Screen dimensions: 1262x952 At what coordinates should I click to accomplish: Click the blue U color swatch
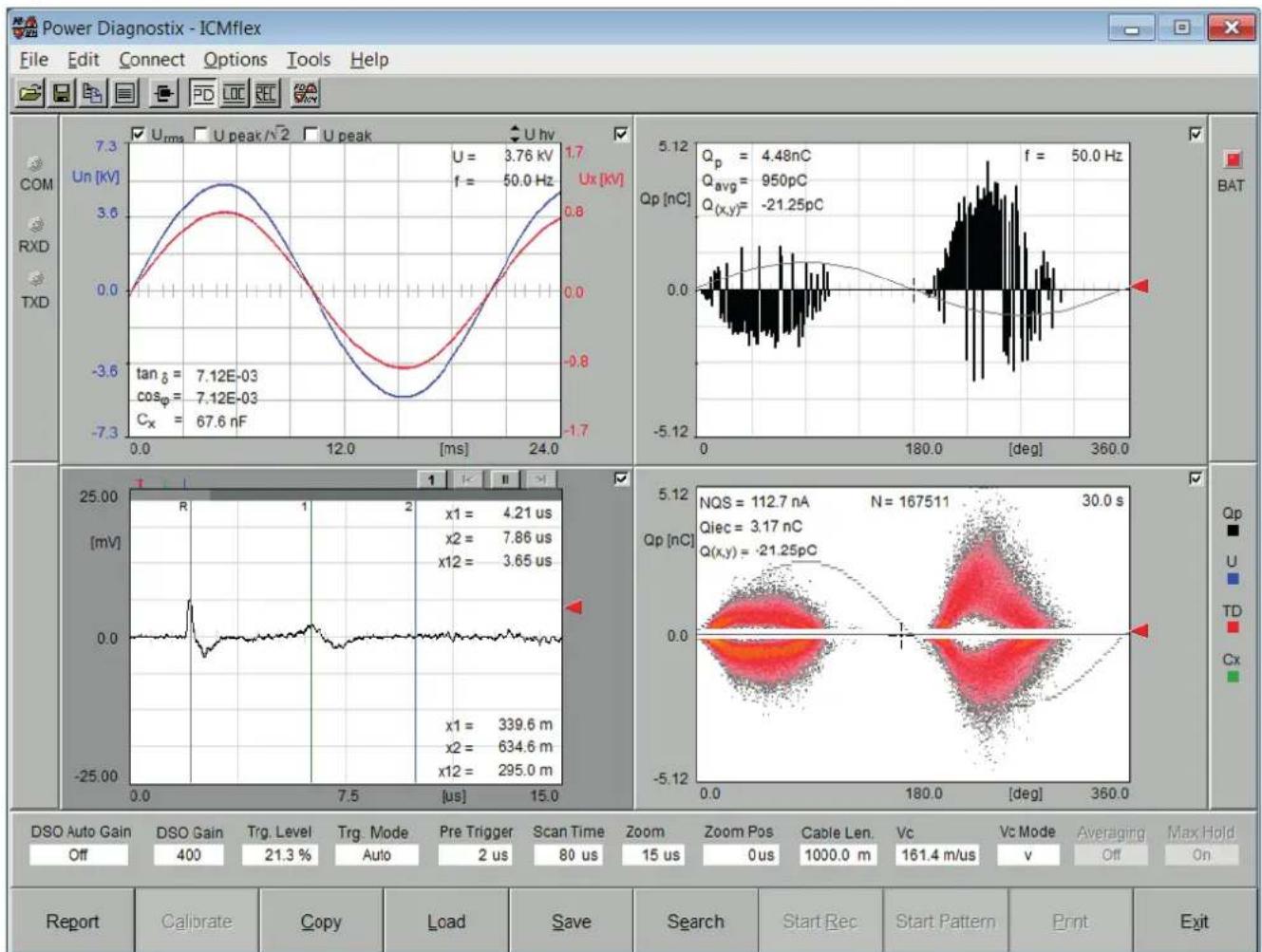coord(1232,578)
